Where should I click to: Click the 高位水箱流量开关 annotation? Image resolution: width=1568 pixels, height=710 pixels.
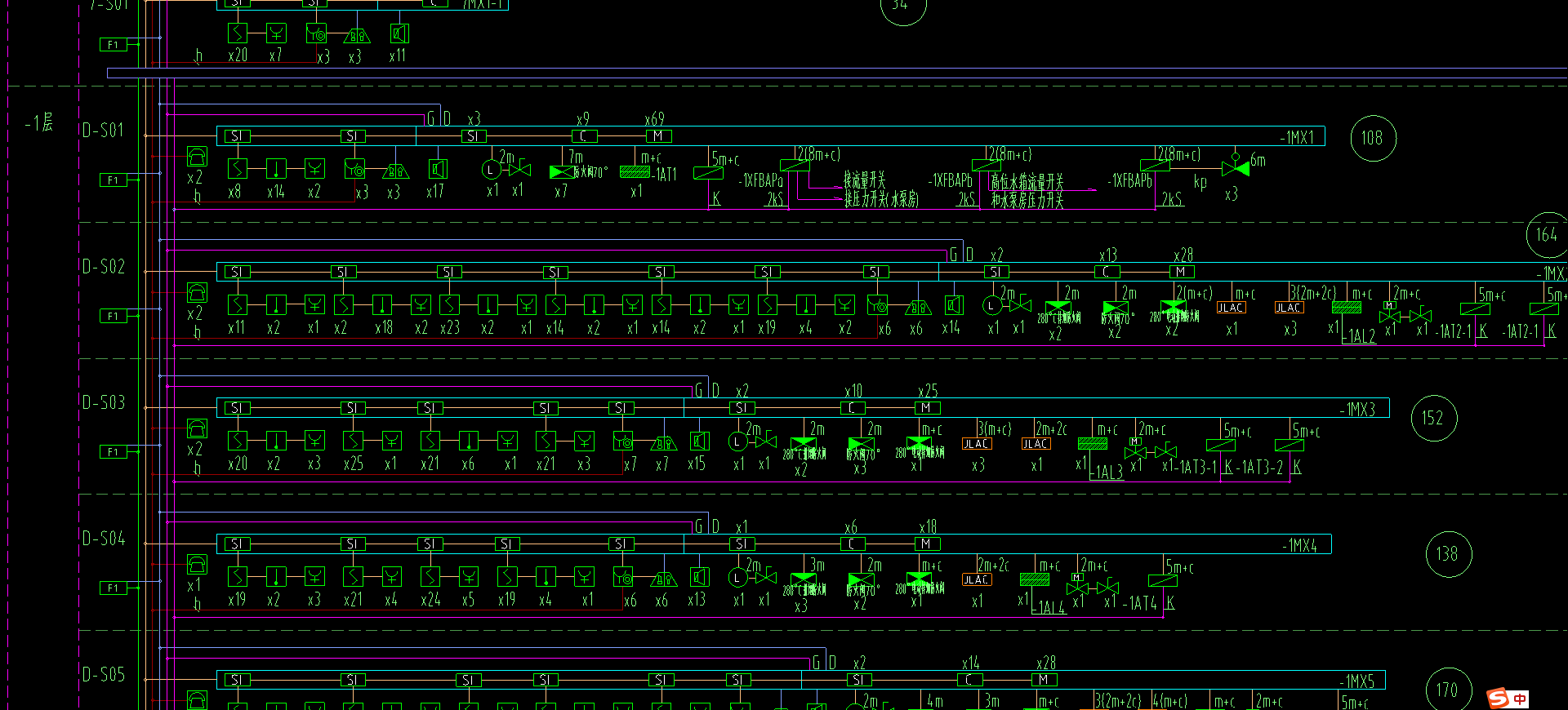coord(1027,183)
